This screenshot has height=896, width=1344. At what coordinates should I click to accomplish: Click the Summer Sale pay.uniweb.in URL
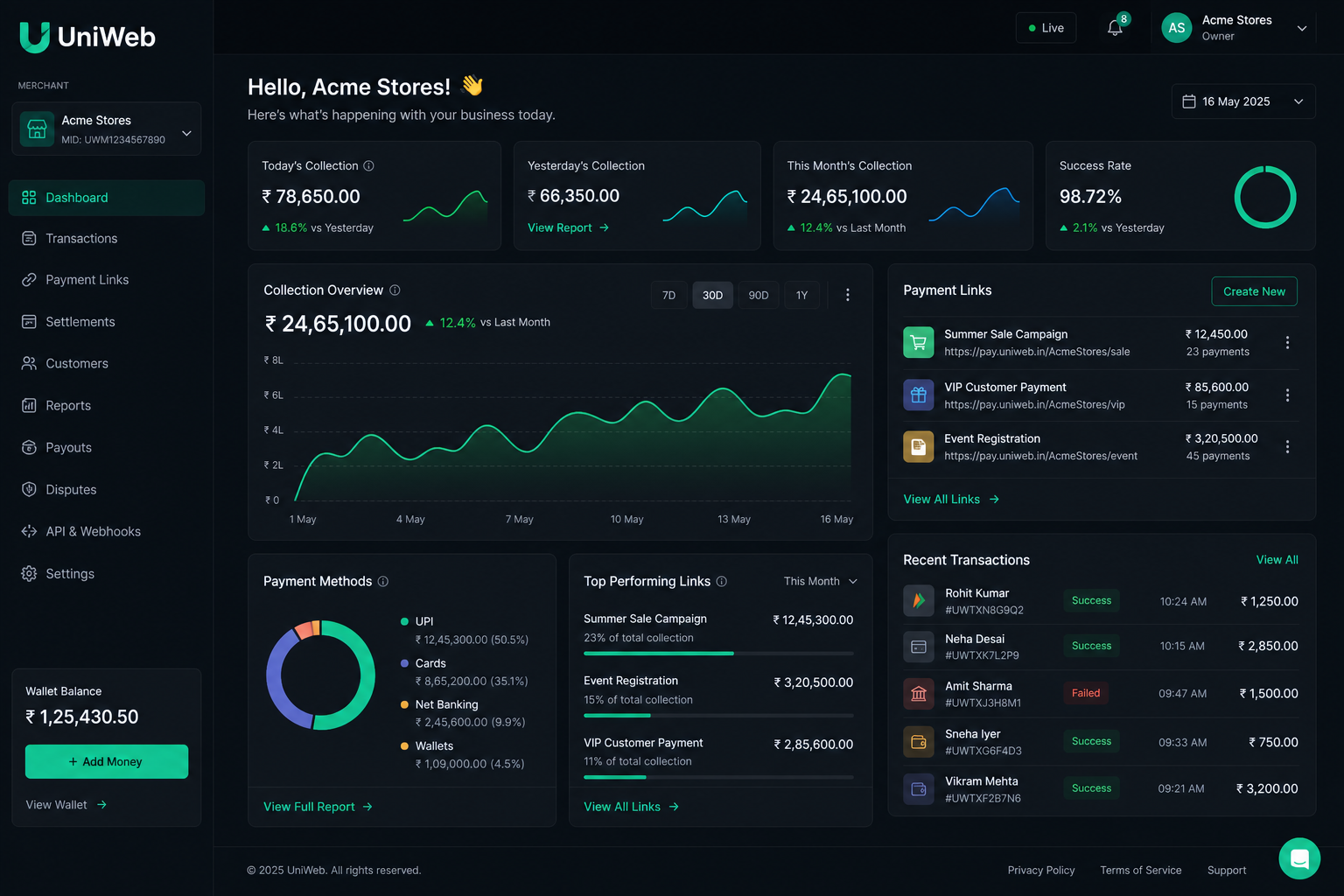point(1037,352)
